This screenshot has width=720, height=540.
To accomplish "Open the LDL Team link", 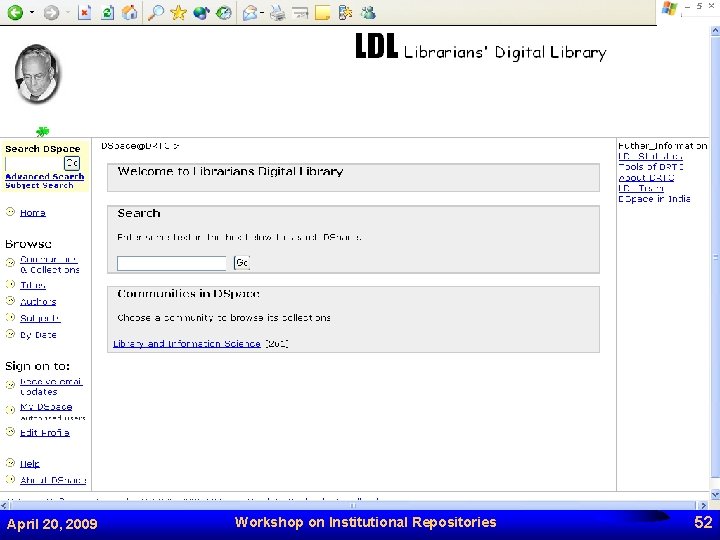I will [641, 188].
